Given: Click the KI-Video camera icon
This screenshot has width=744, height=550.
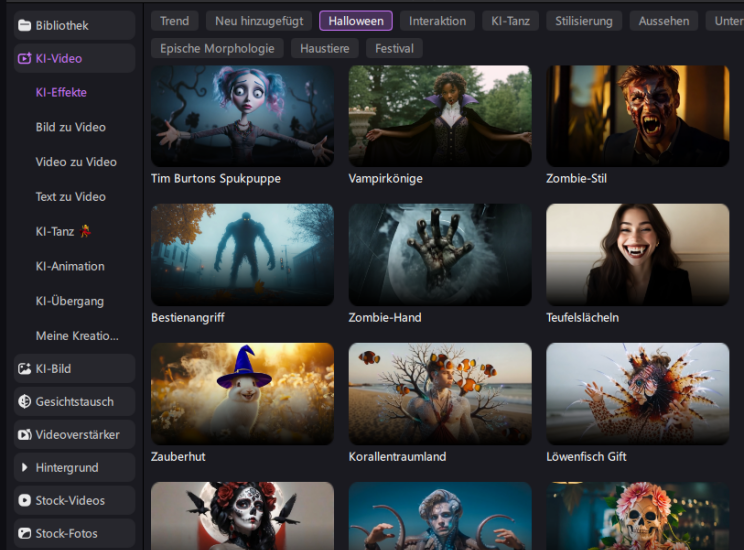Looking at the screenshot, I should (25, 59).
